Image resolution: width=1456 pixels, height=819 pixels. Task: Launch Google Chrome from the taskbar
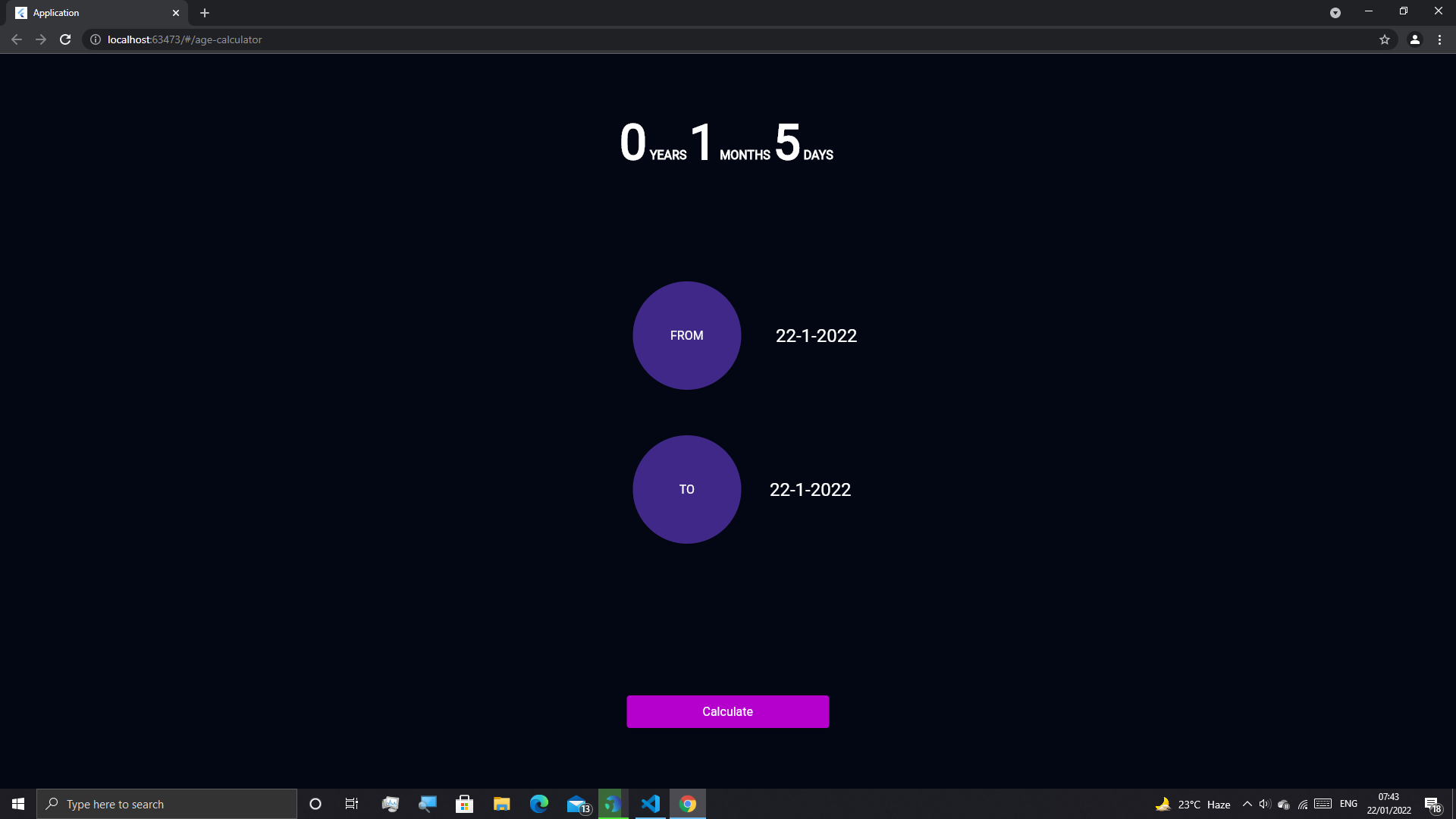tap(687, 804)
